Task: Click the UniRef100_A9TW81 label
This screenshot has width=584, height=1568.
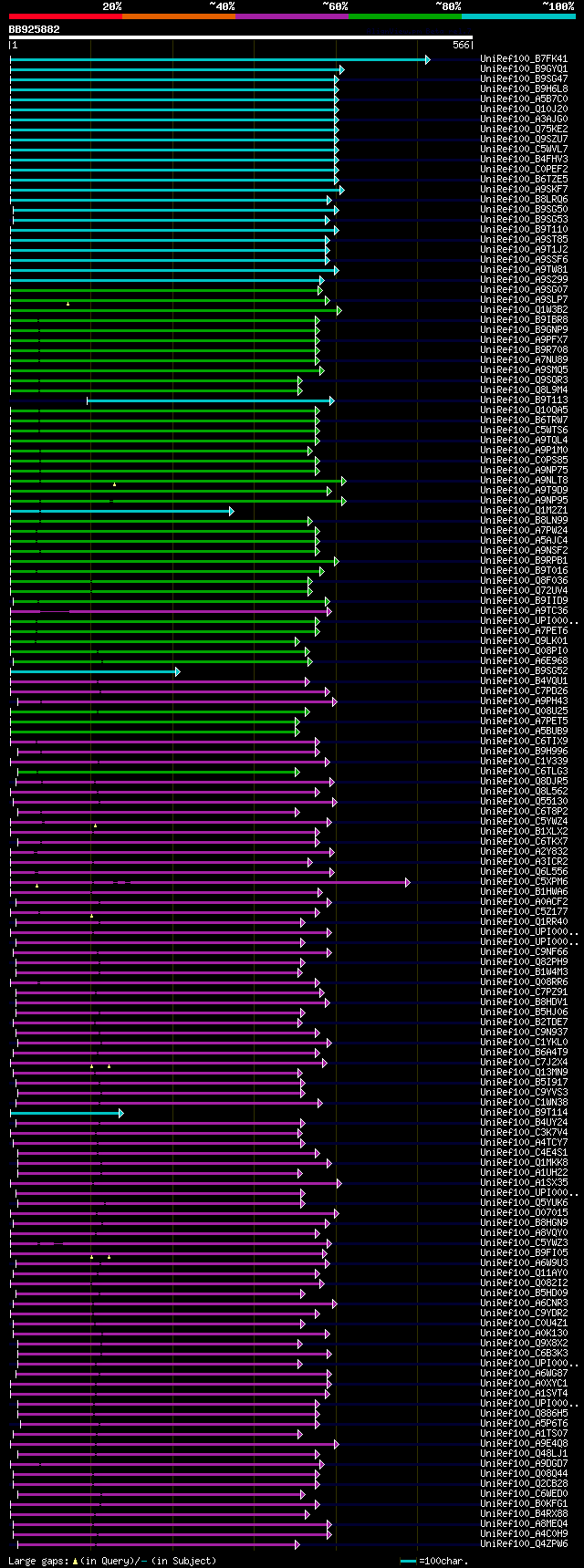Action: coord(524,269)
